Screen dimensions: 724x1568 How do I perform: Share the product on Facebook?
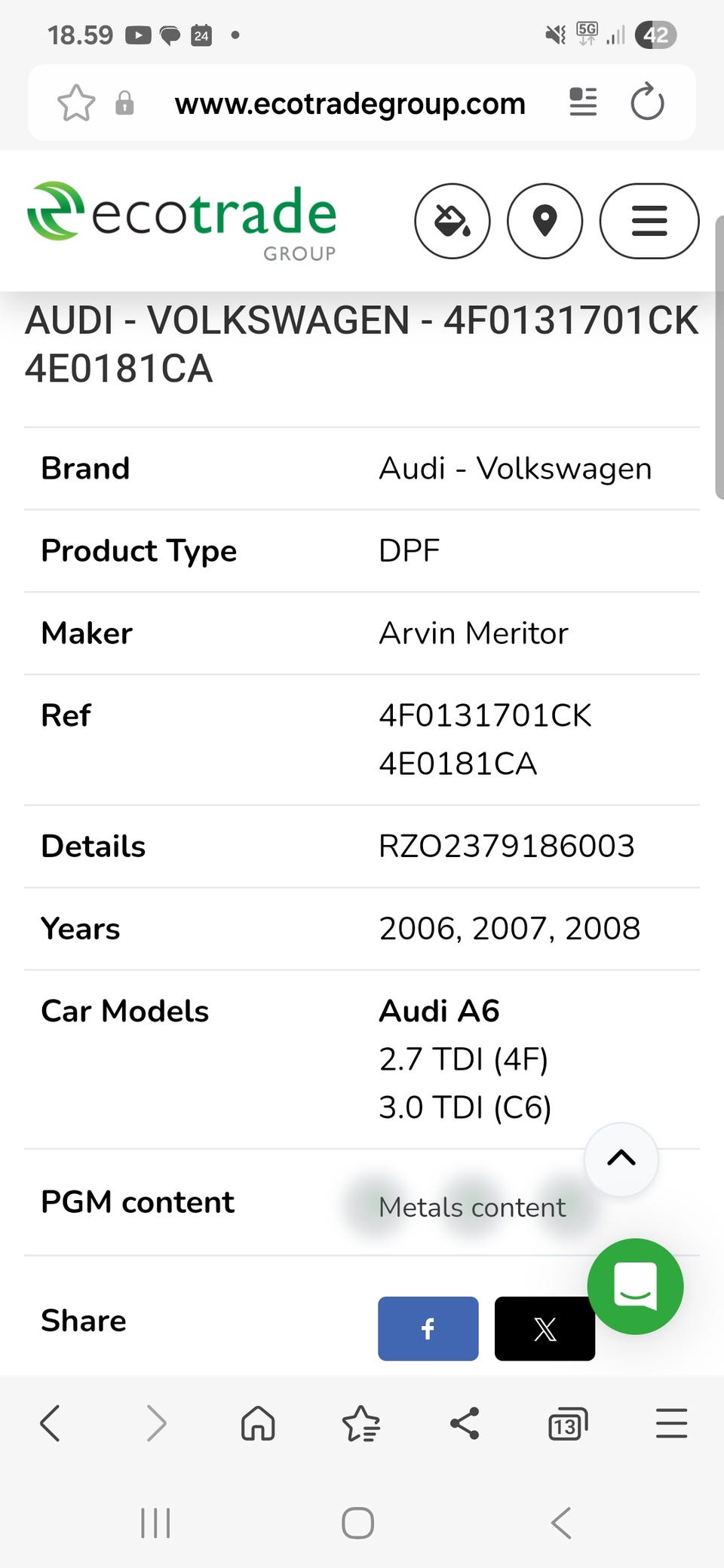point(428,1328)
